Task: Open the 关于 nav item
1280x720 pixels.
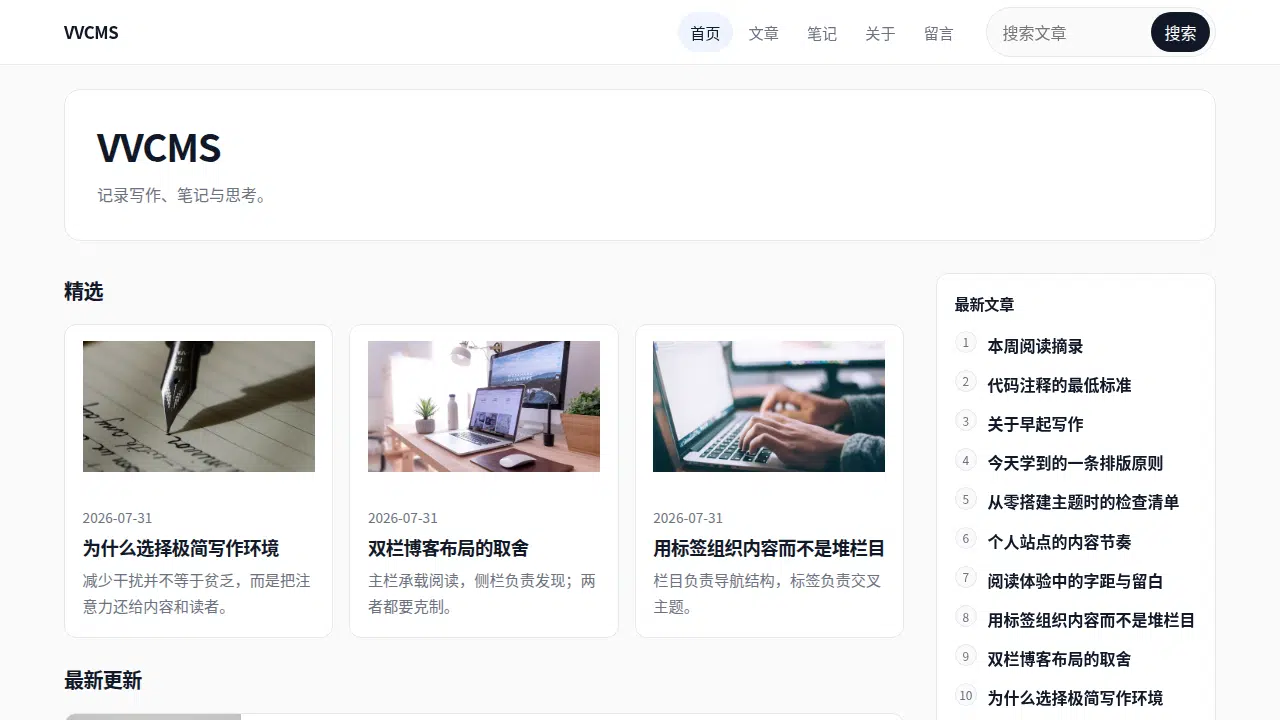Action: [880, 33]
